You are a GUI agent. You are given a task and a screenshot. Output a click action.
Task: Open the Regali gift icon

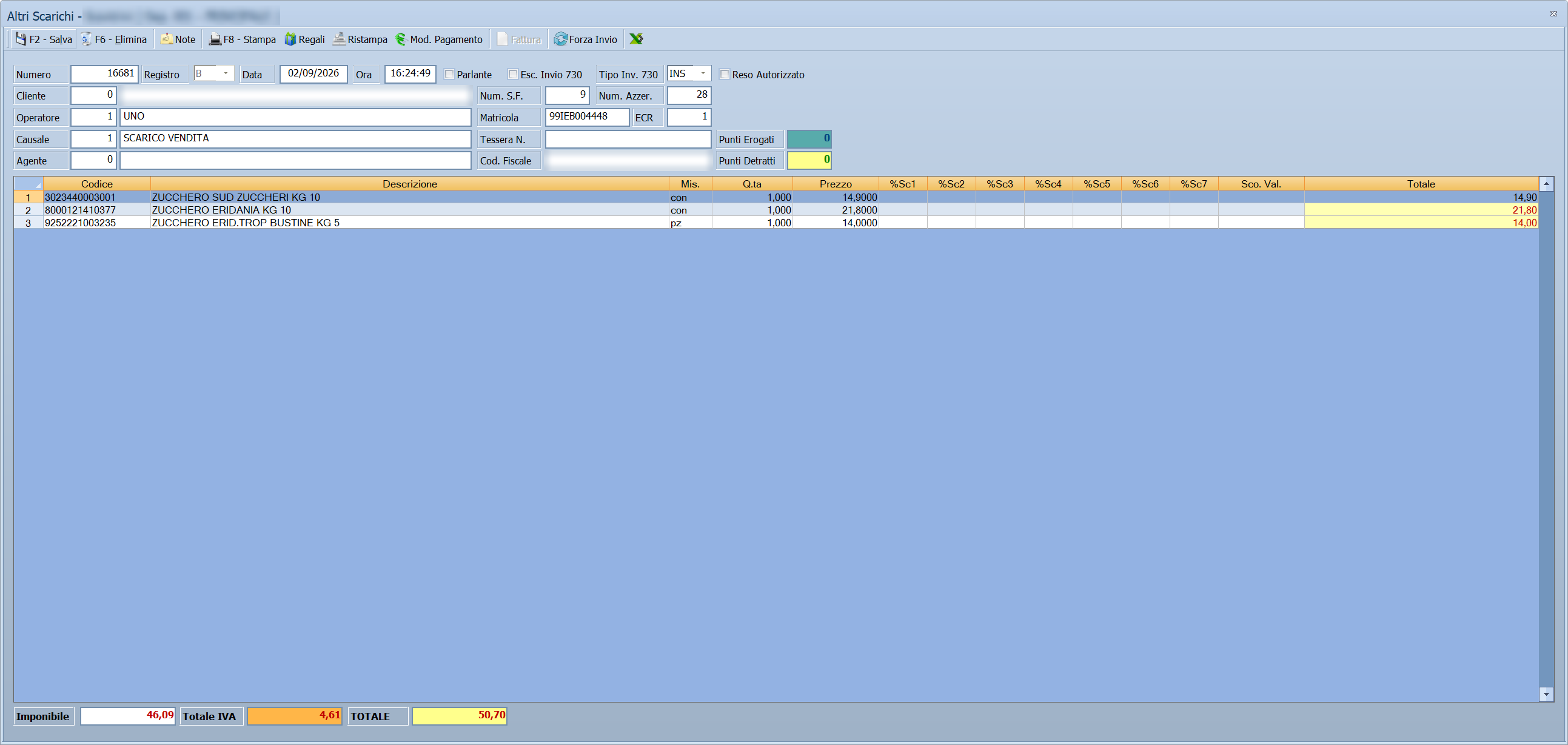click(290, 39)
